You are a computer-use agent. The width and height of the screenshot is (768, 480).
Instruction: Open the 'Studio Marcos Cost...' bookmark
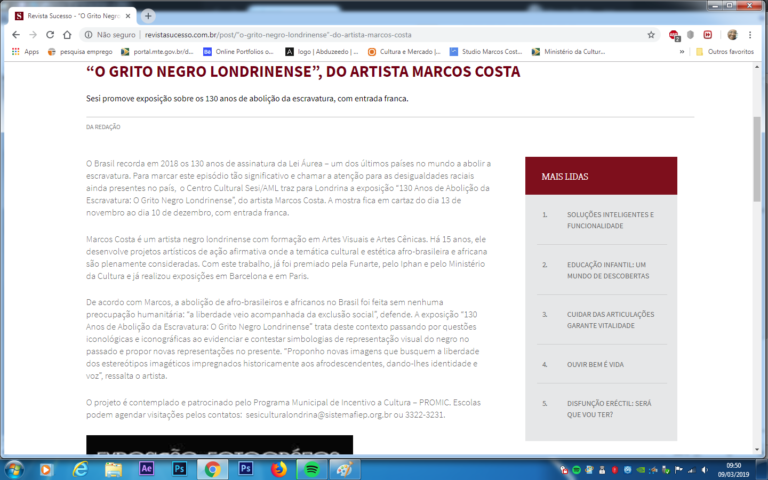(486, 51)
